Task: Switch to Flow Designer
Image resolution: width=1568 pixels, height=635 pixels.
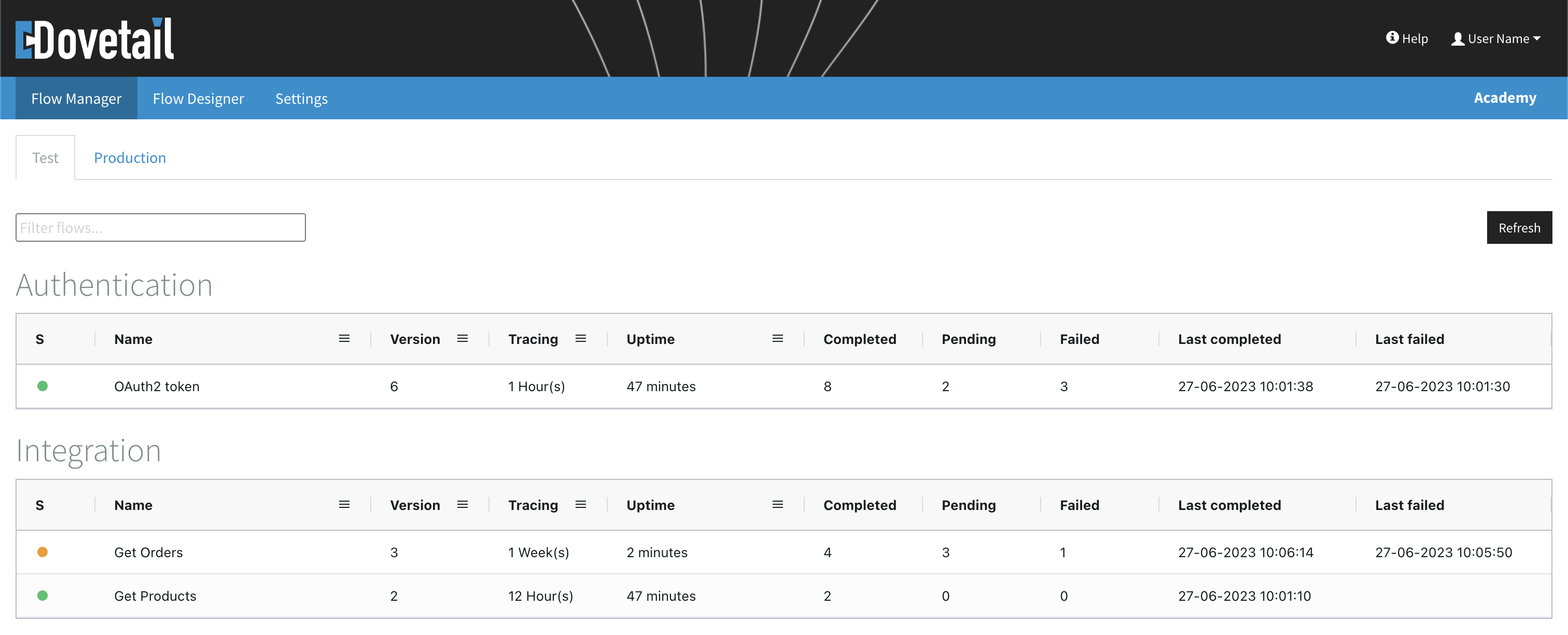Action: pos(199,98)
